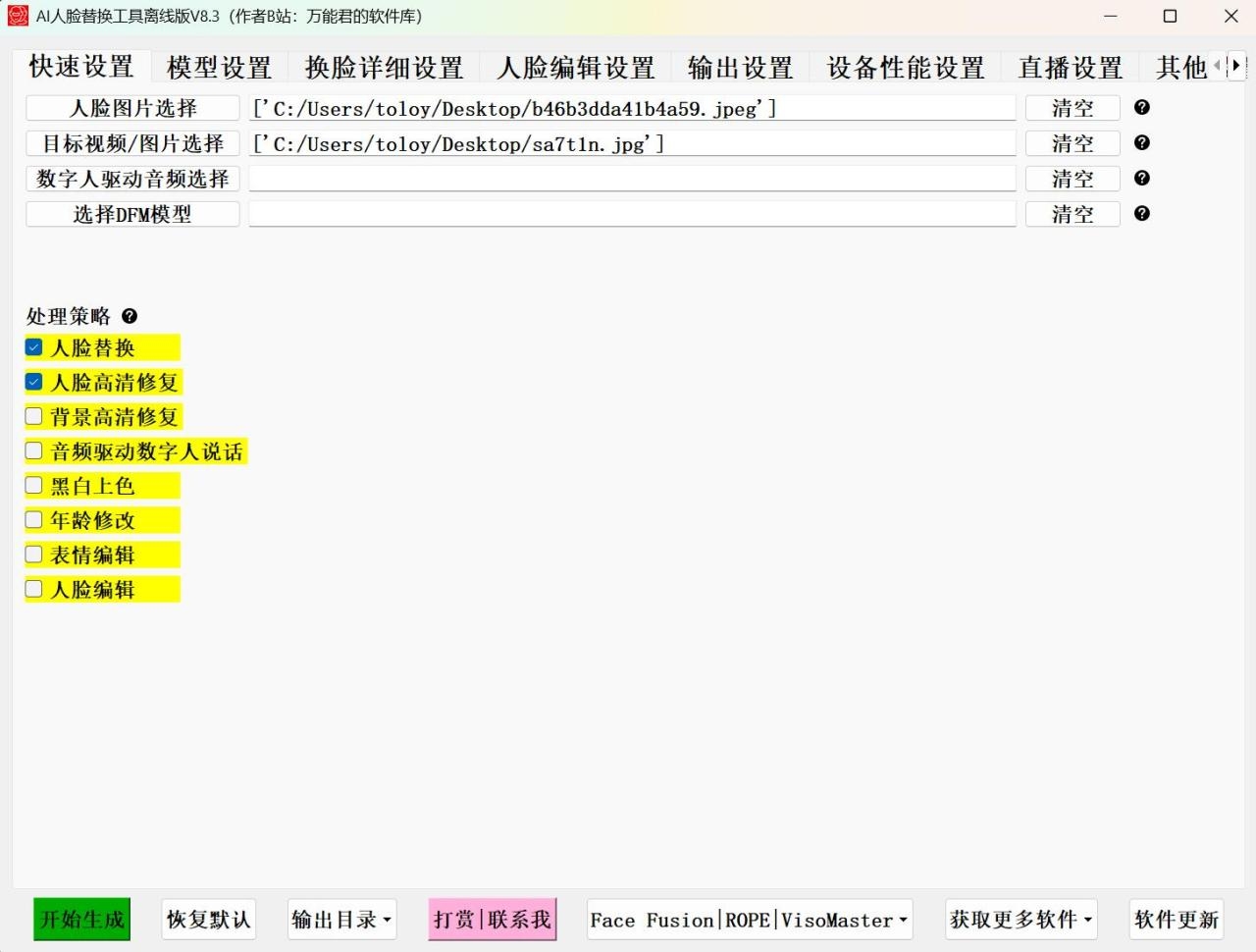This screenshot has width=1256, height=952.
Task: Click the target video/image path field
Action: click(632, 143)
